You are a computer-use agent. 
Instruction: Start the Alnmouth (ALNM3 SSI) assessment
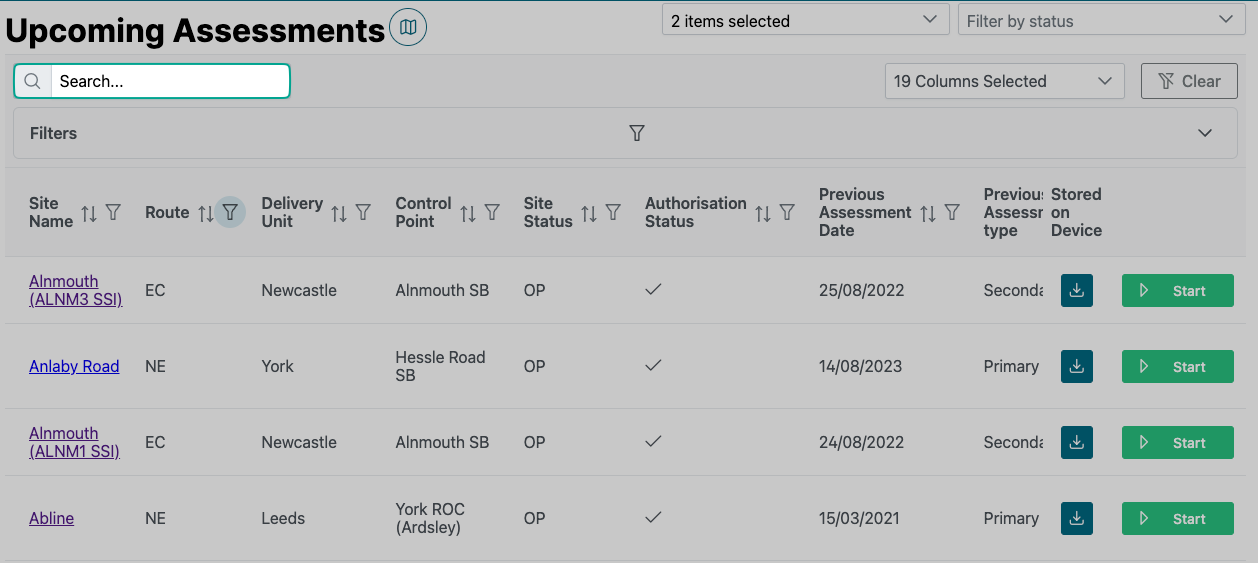[x=1177, y=291]
